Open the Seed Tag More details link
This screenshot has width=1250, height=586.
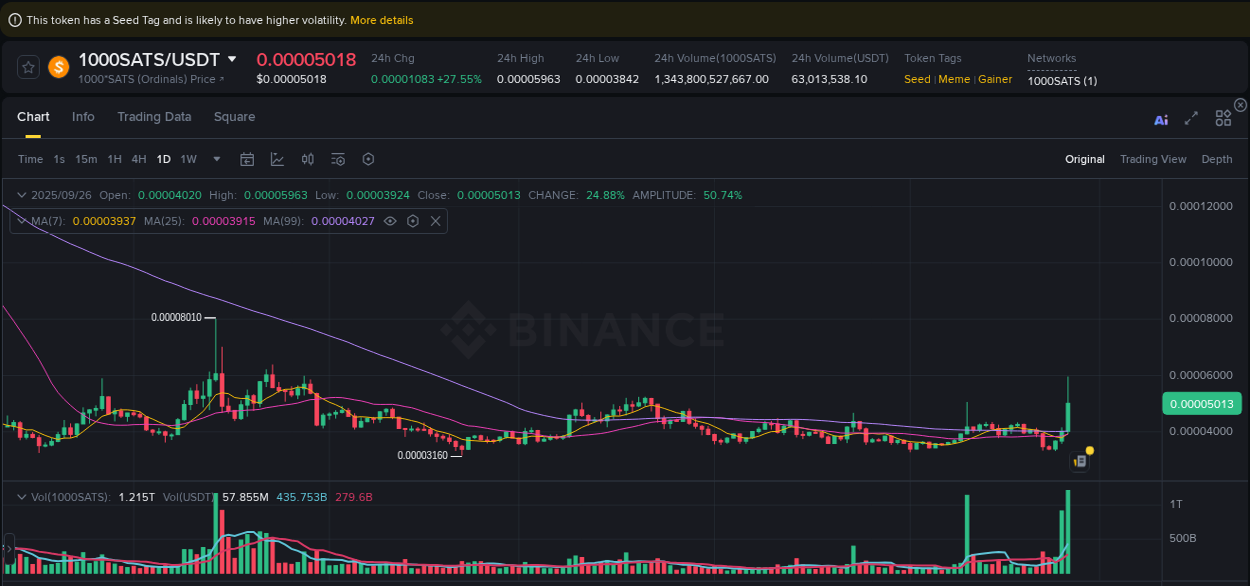382,20
